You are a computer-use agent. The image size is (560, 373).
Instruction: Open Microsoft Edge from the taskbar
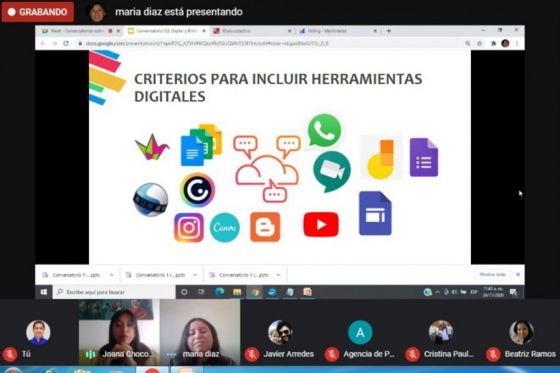219,292
